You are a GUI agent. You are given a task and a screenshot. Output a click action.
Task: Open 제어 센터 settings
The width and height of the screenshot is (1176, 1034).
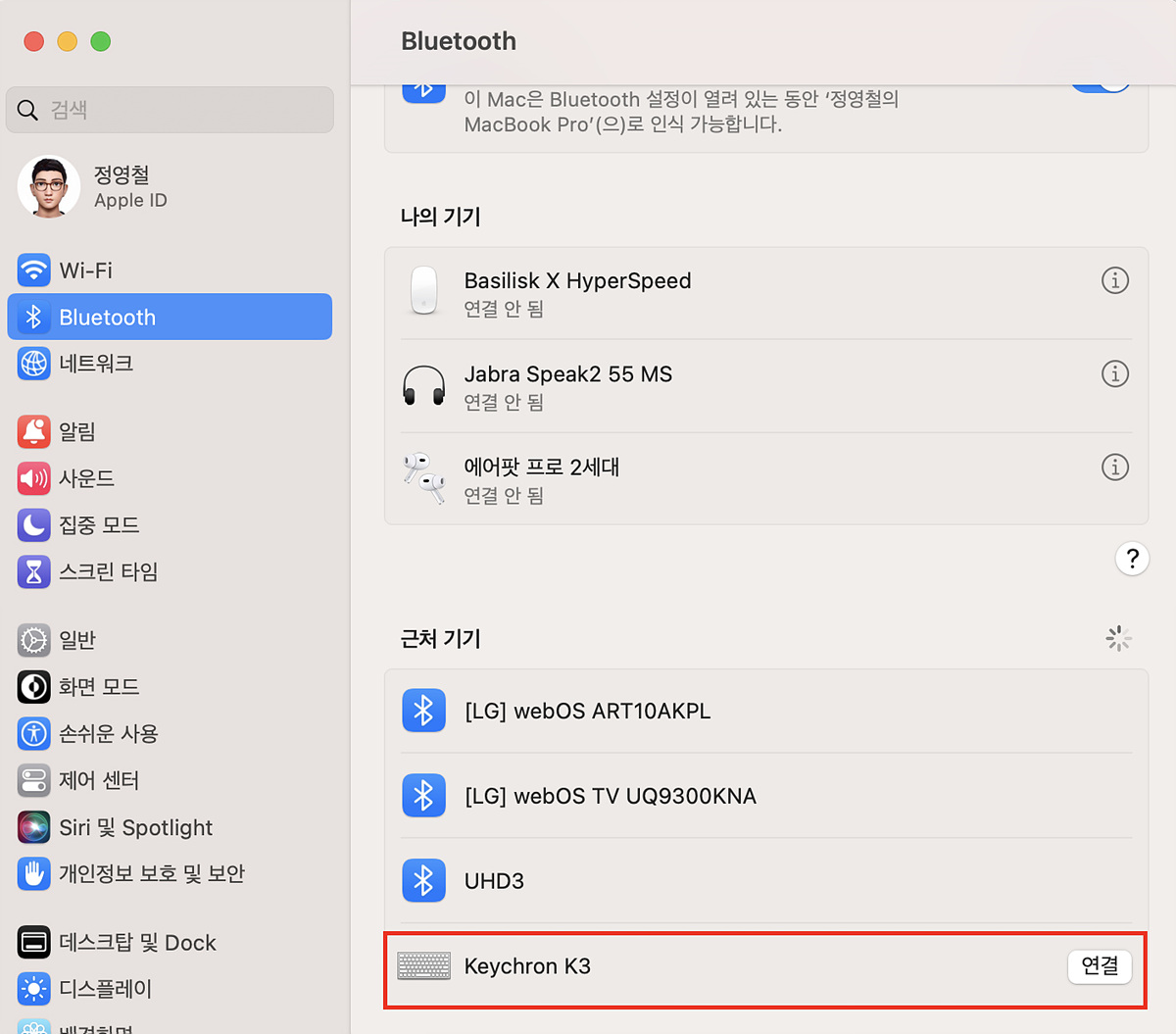170,780
